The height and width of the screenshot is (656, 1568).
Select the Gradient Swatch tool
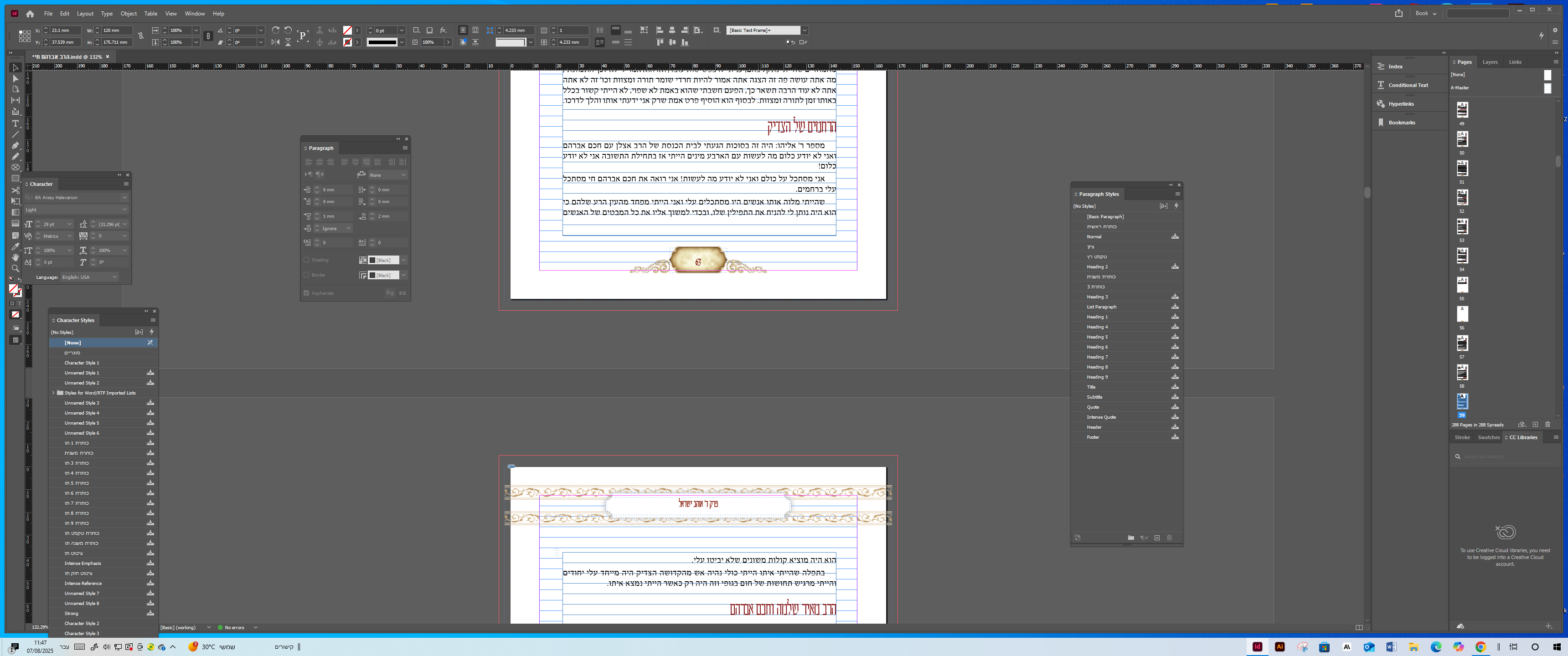pyautogui.click(x=15, y=212)
